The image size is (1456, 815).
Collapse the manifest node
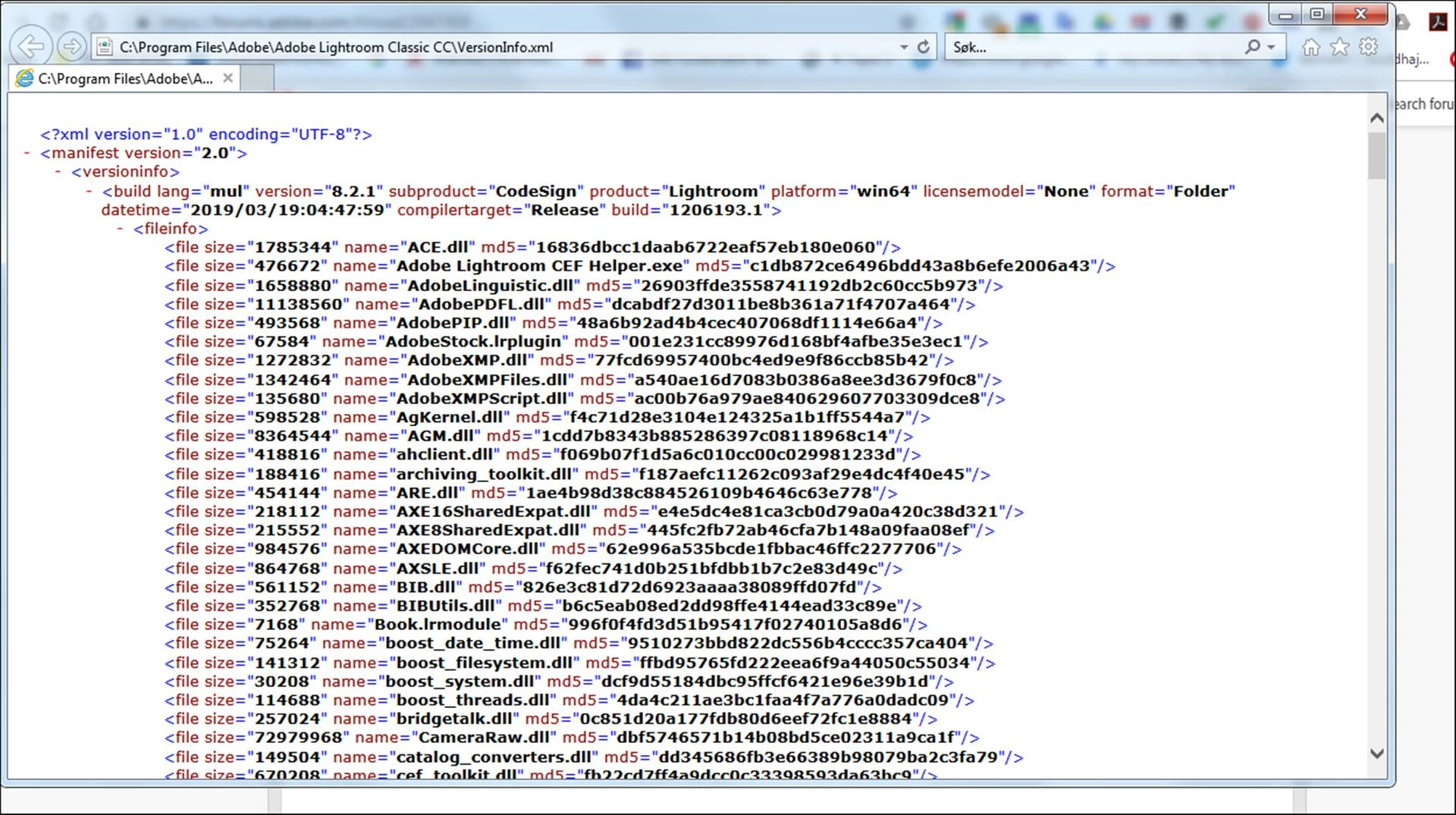click(x=27, y=153)
